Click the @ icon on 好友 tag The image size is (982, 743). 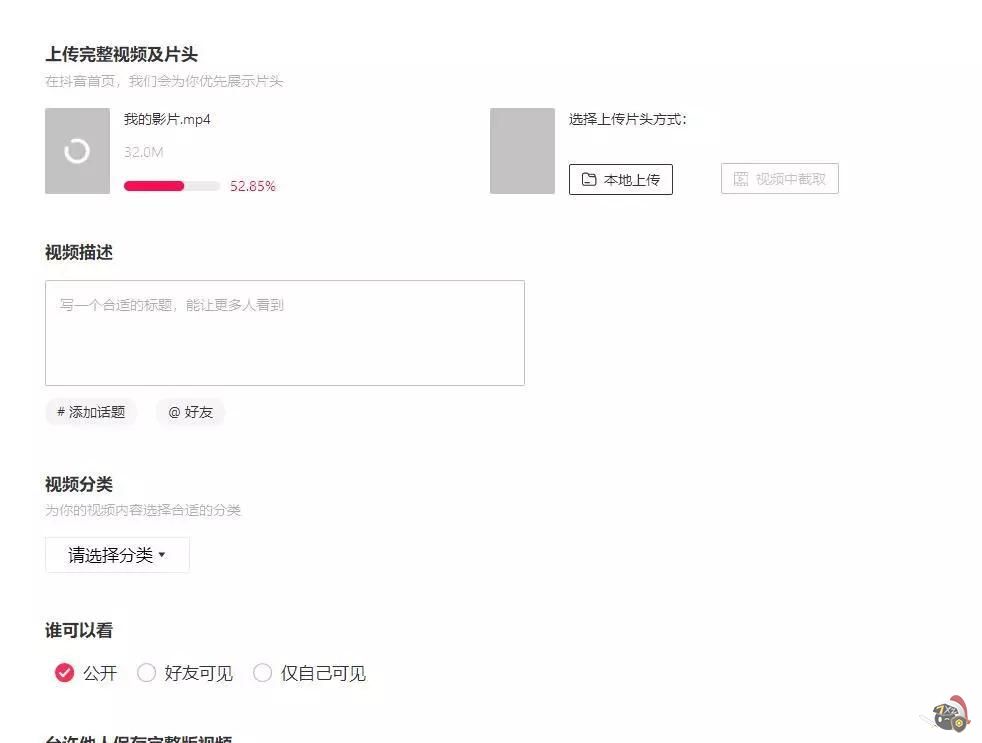point(176,412)
